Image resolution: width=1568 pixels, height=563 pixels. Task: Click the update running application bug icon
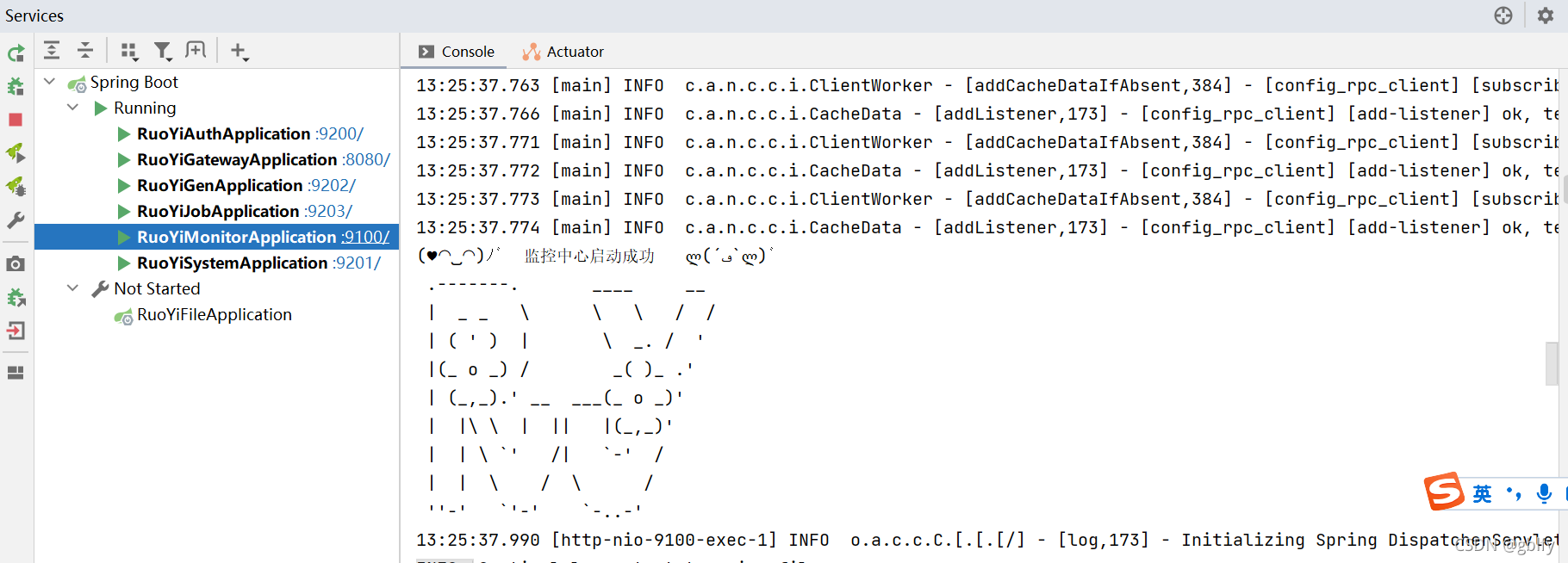16,298
